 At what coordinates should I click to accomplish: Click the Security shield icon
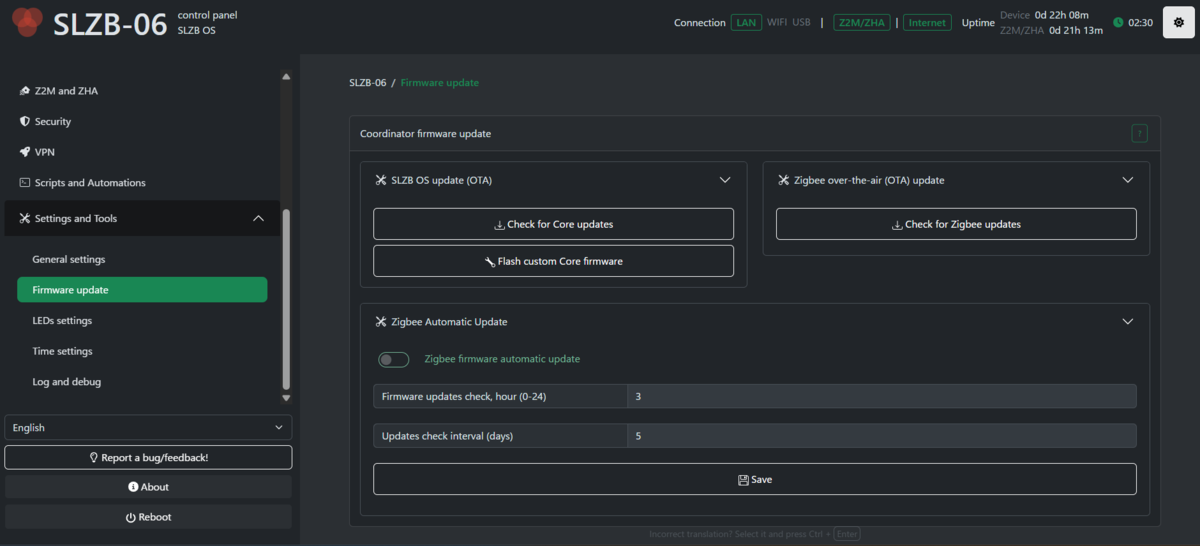[25, 122]
